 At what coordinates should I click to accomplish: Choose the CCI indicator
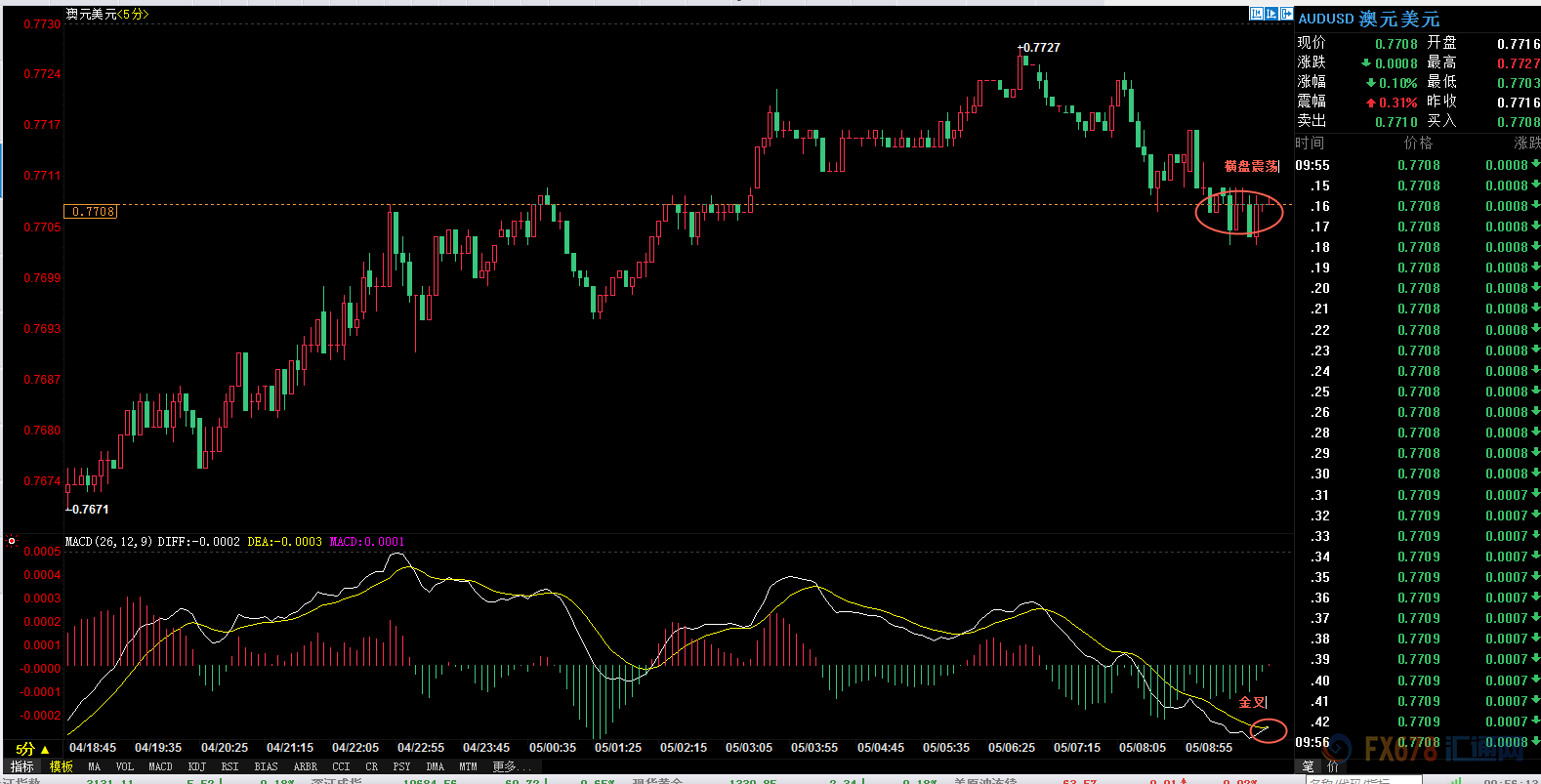(341, 767)
